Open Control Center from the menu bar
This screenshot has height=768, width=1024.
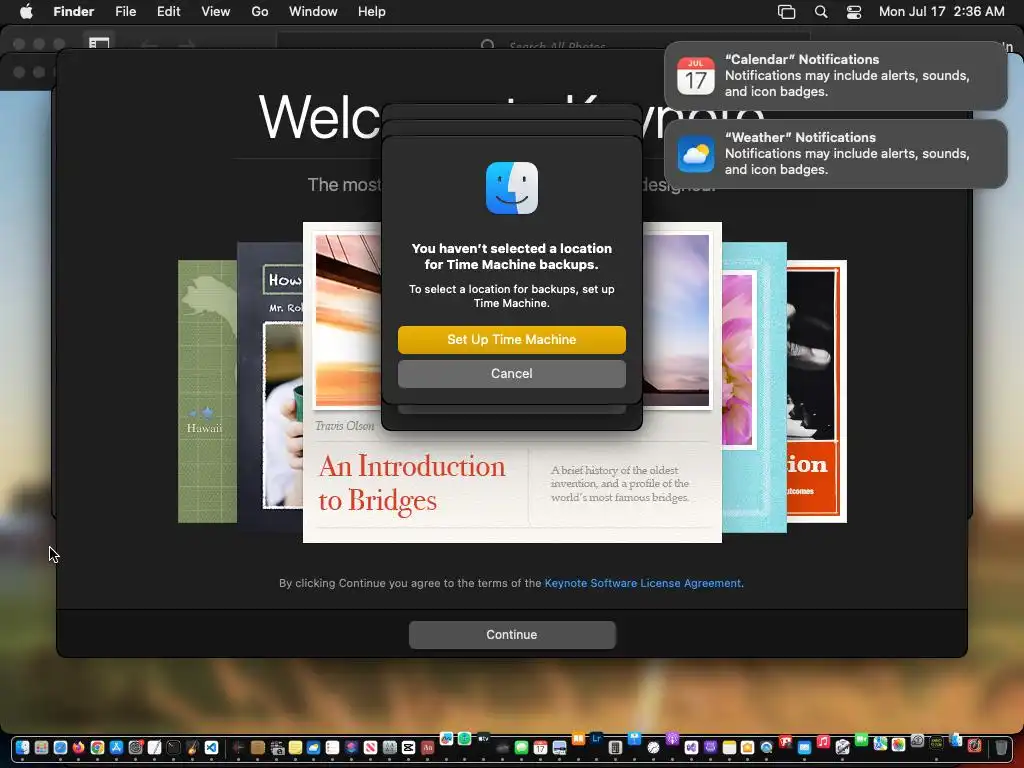[854, 12]
